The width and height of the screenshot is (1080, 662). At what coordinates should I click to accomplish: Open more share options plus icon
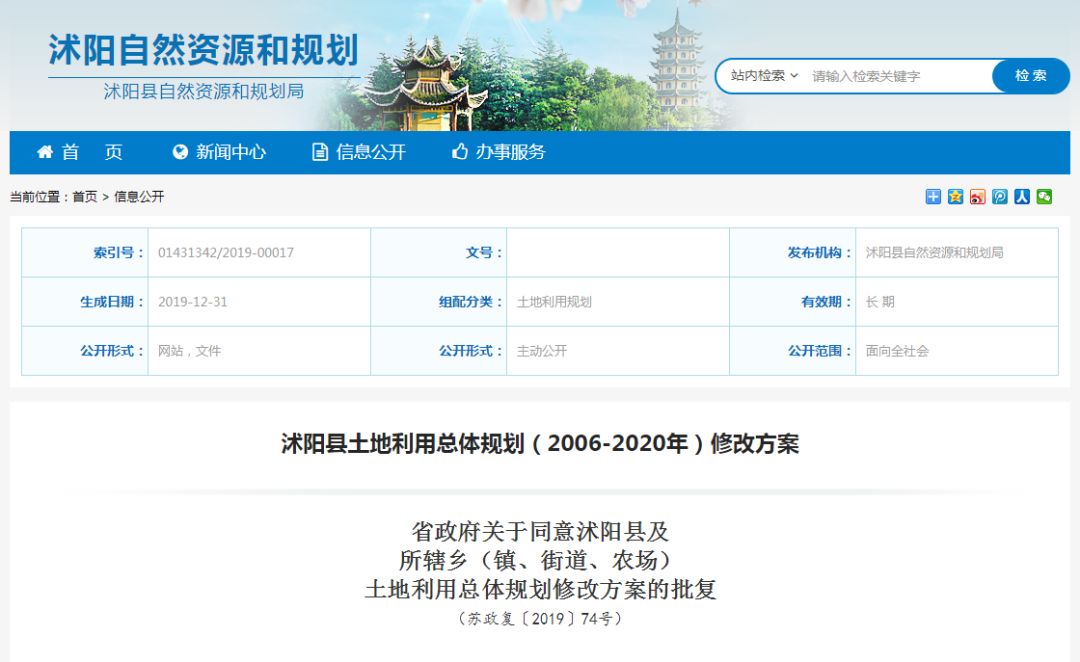tap(933, 197)
